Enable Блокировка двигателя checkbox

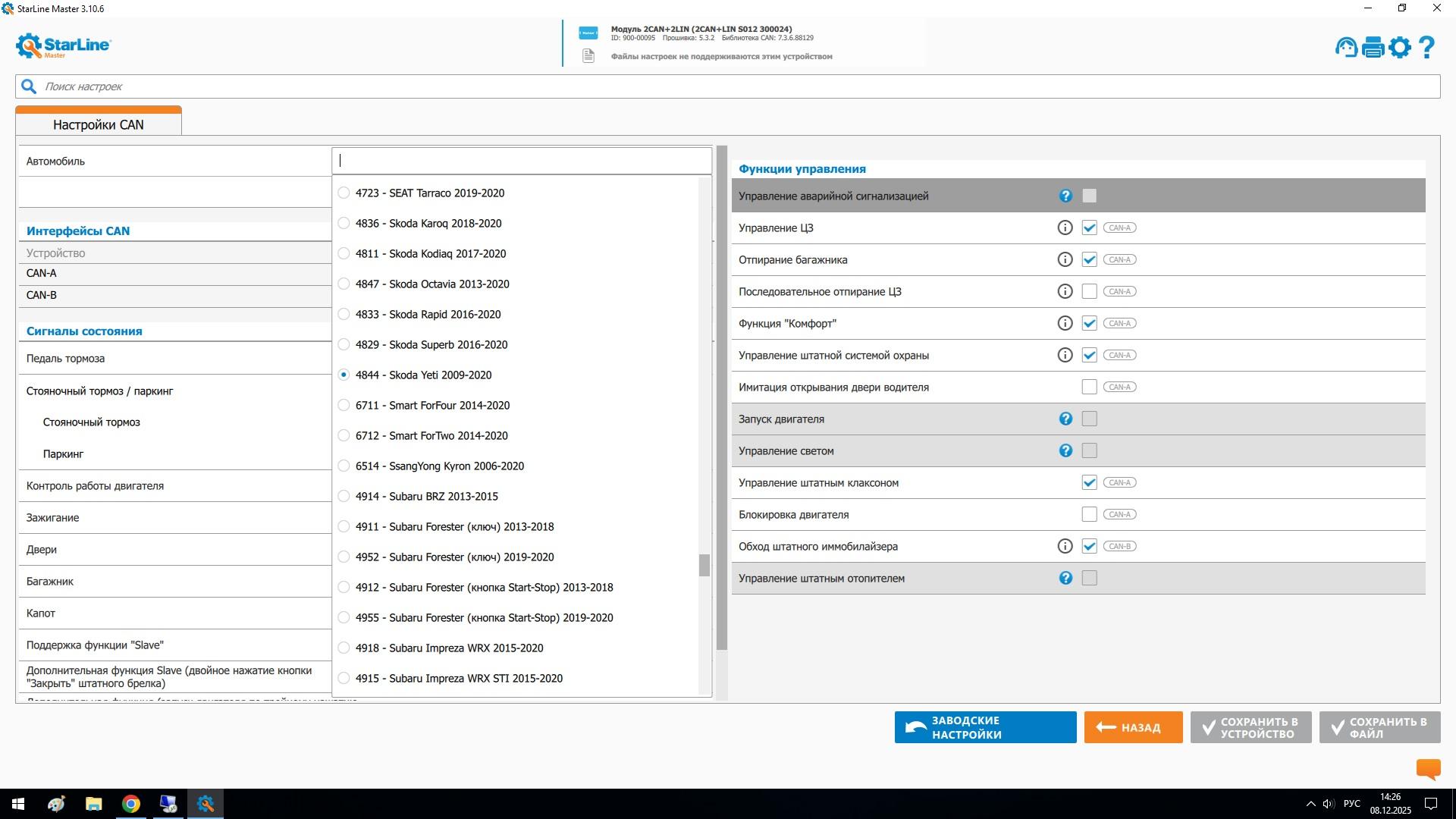pos(1089,514)
